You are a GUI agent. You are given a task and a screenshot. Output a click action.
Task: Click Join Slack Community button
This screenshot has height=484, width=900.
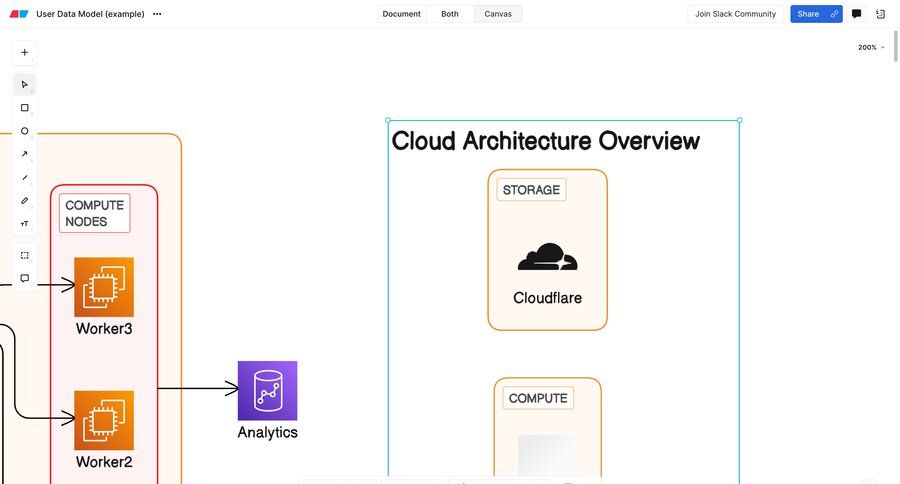[x=735, y=14]
